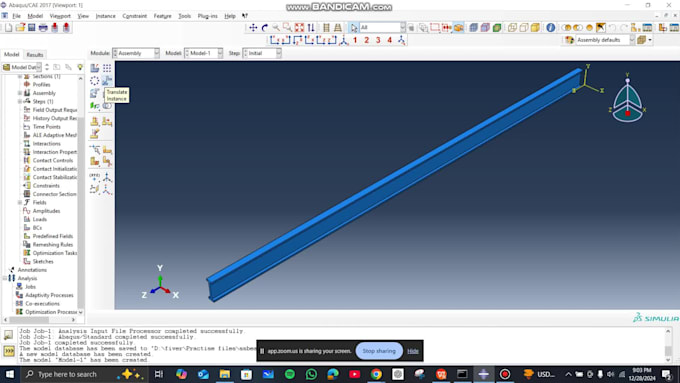Open the Constraint menu
Image resolution: width=680 pixels, height=383 pixels.
coord(134,16)
